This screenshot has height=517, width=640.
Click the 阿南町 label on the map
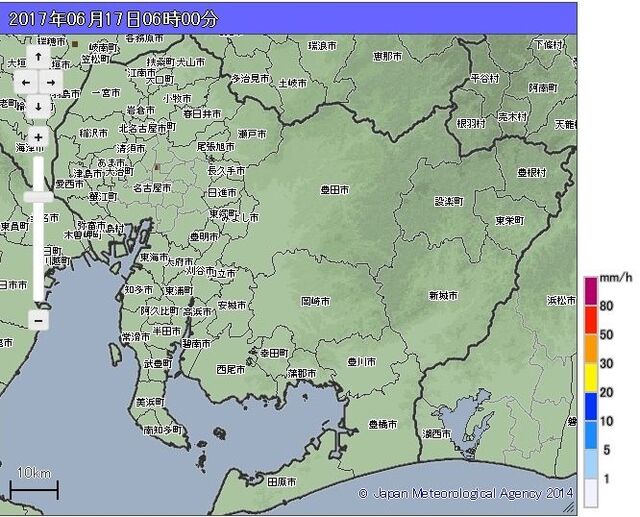(x=543, y=88)
